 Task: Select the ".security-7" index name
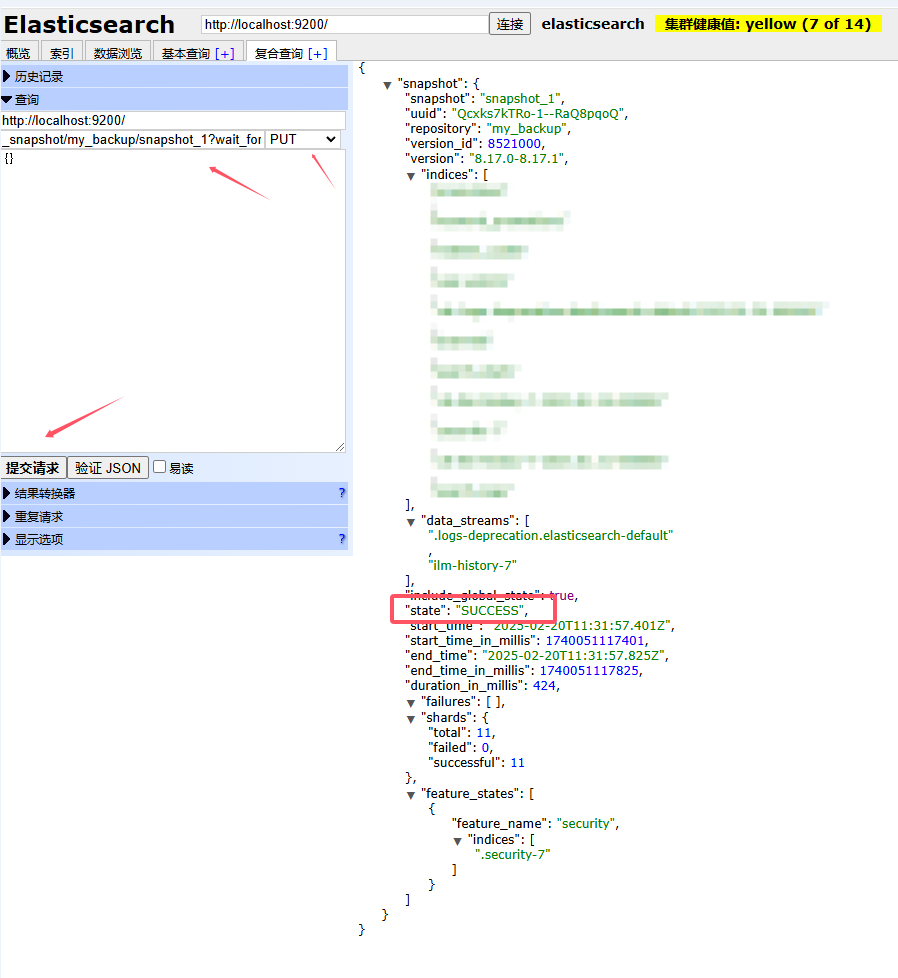[513, 855]
